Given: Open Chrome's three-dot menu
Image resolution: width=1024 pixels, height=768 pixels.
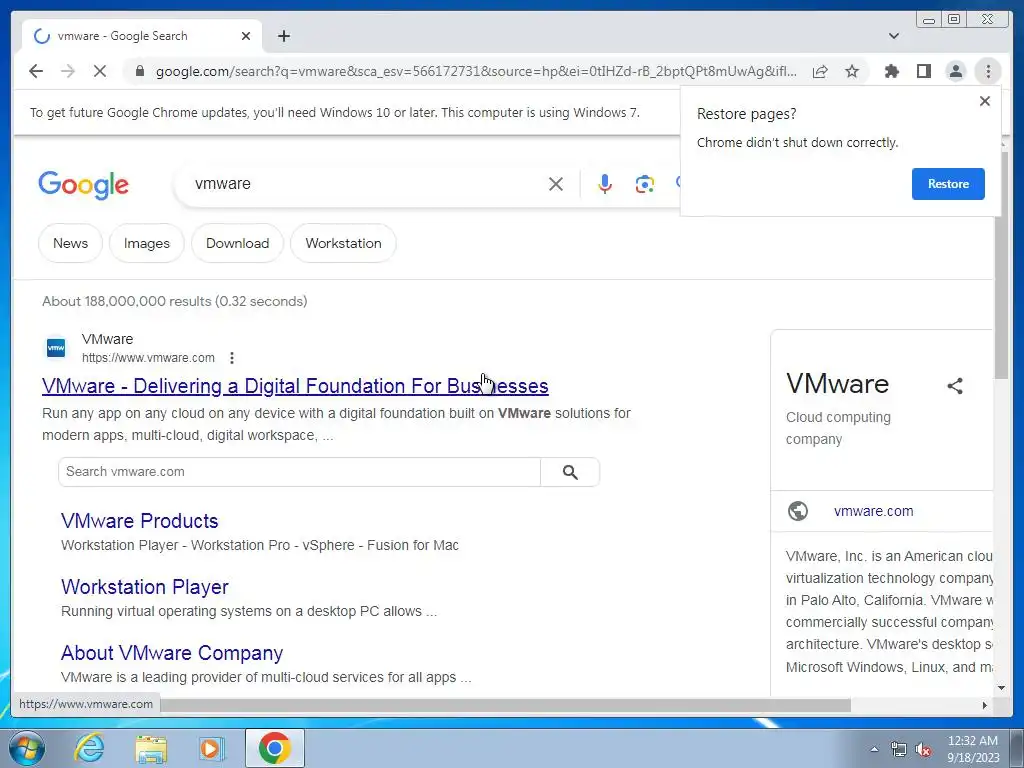Looking at the screenshot, I should click(x=988, y=71).
